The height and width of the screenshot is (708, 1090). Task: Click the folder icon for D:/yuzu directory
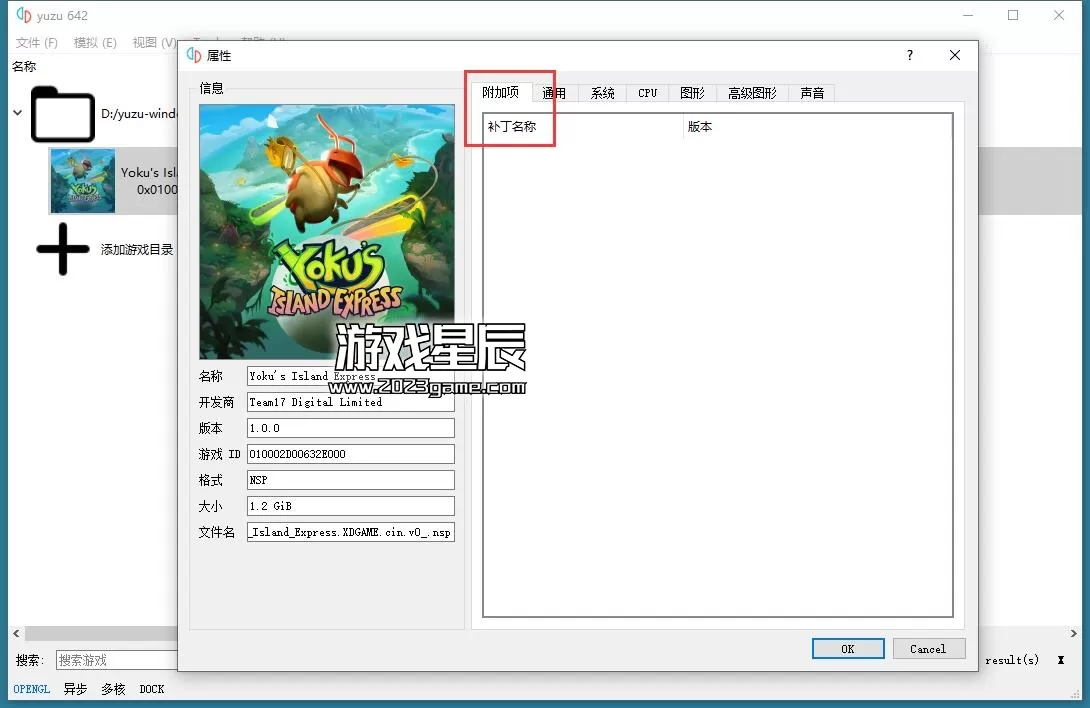click(62, 114)
